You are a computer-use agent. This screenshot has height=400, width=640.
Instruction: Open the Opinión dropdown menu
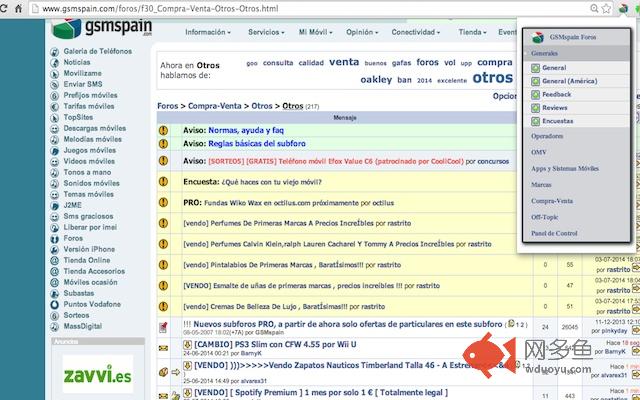362,32
